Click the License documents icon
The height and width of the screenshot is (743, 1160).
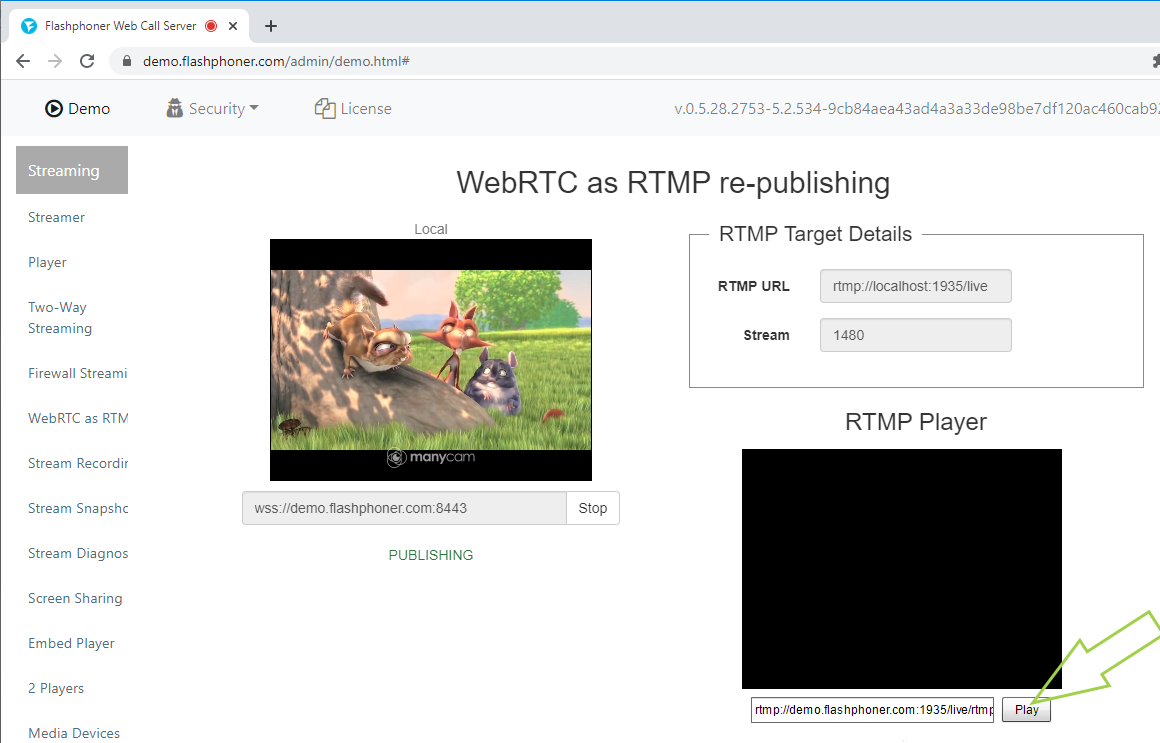[x=324, y=109]
